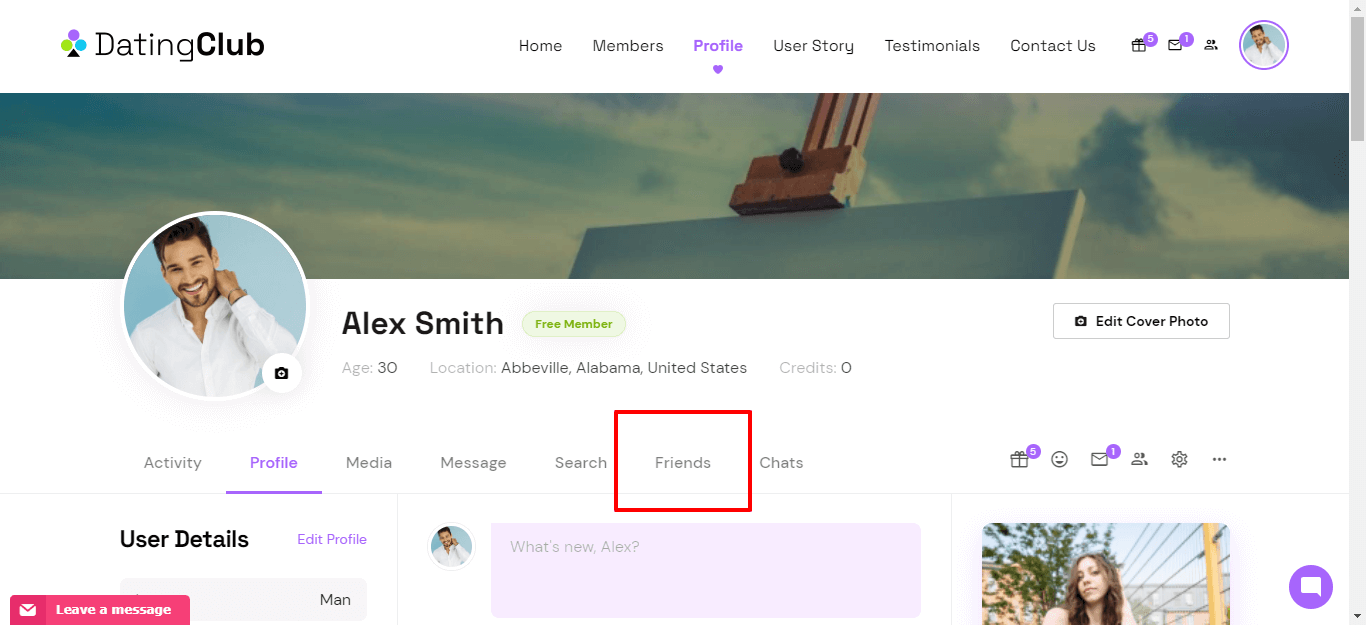Click camera icon on profile picture
Image resolution: width=1366 pixels, height=625 pixels.
pos(282,373)
